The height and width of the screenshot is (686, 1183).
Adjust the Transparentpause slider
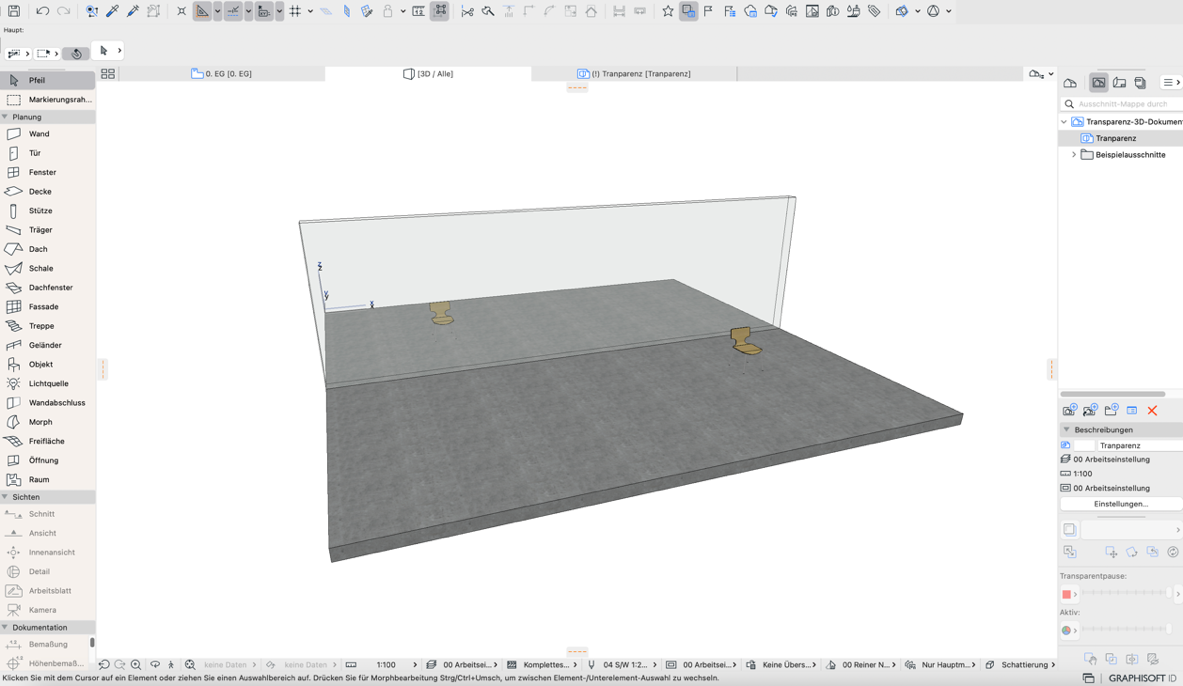tap(1127, 594)
